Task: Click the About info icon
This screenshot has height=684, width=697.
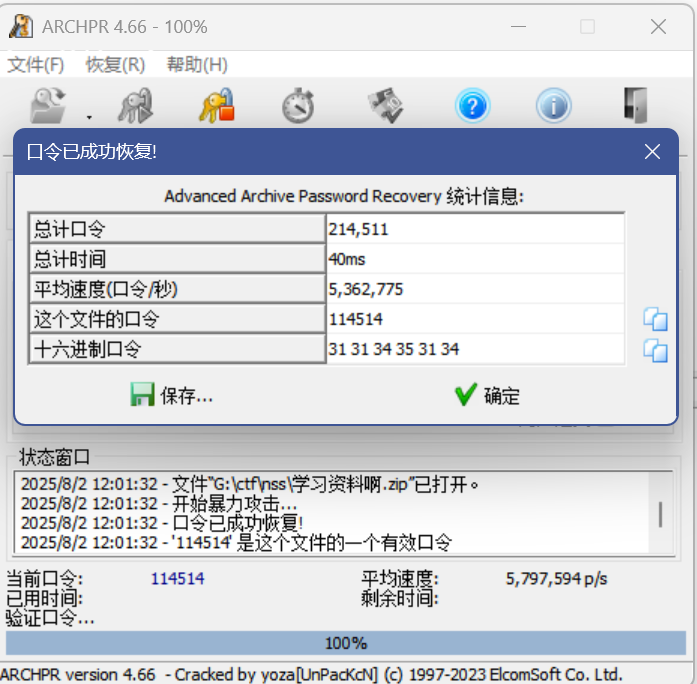Action: 553,105
